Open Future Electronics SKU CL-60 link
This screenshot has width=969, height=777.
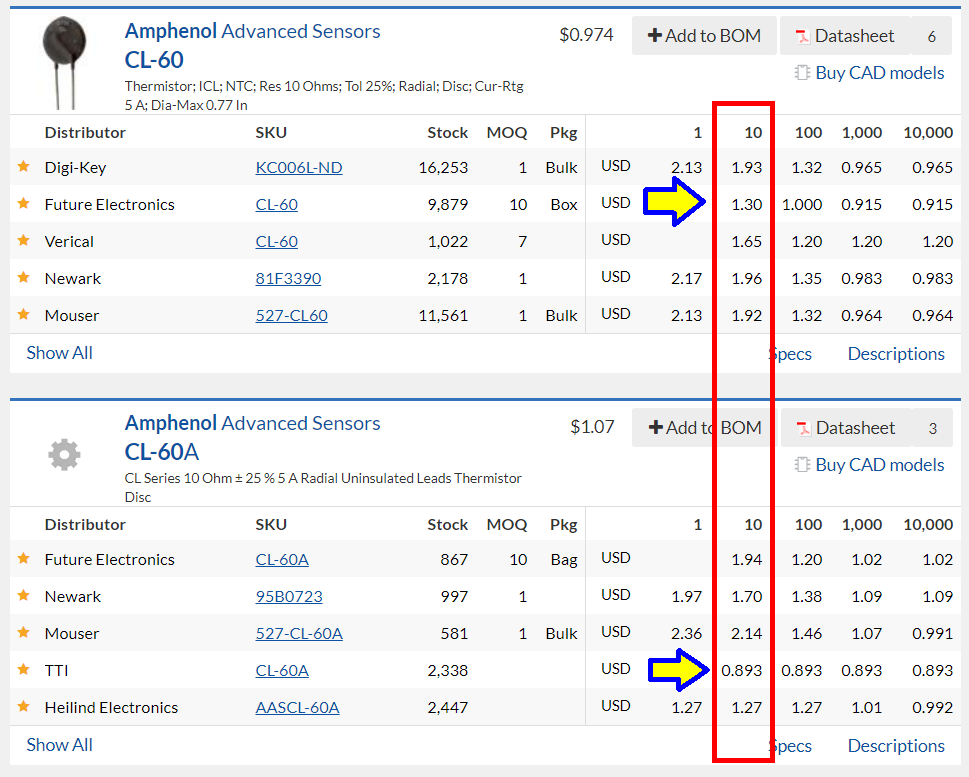[x=277, y=205]
